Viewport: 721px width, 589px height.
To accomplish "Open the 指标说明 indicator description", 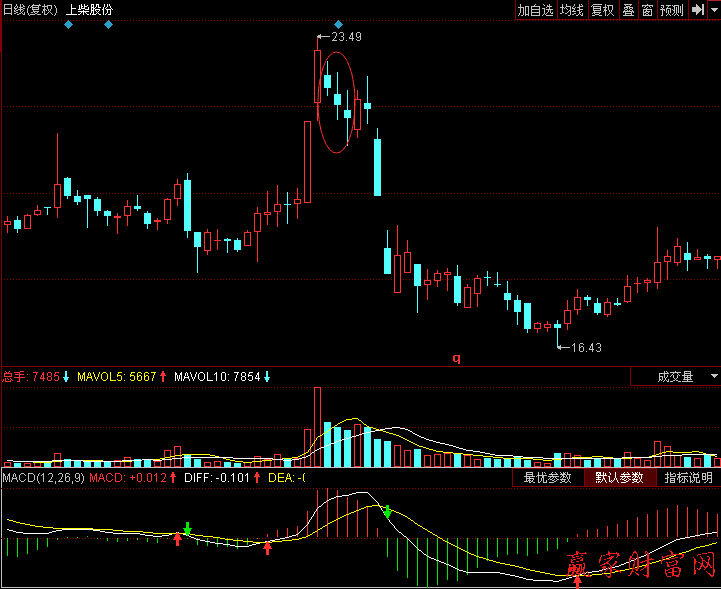I will click(x=689, y=478).
